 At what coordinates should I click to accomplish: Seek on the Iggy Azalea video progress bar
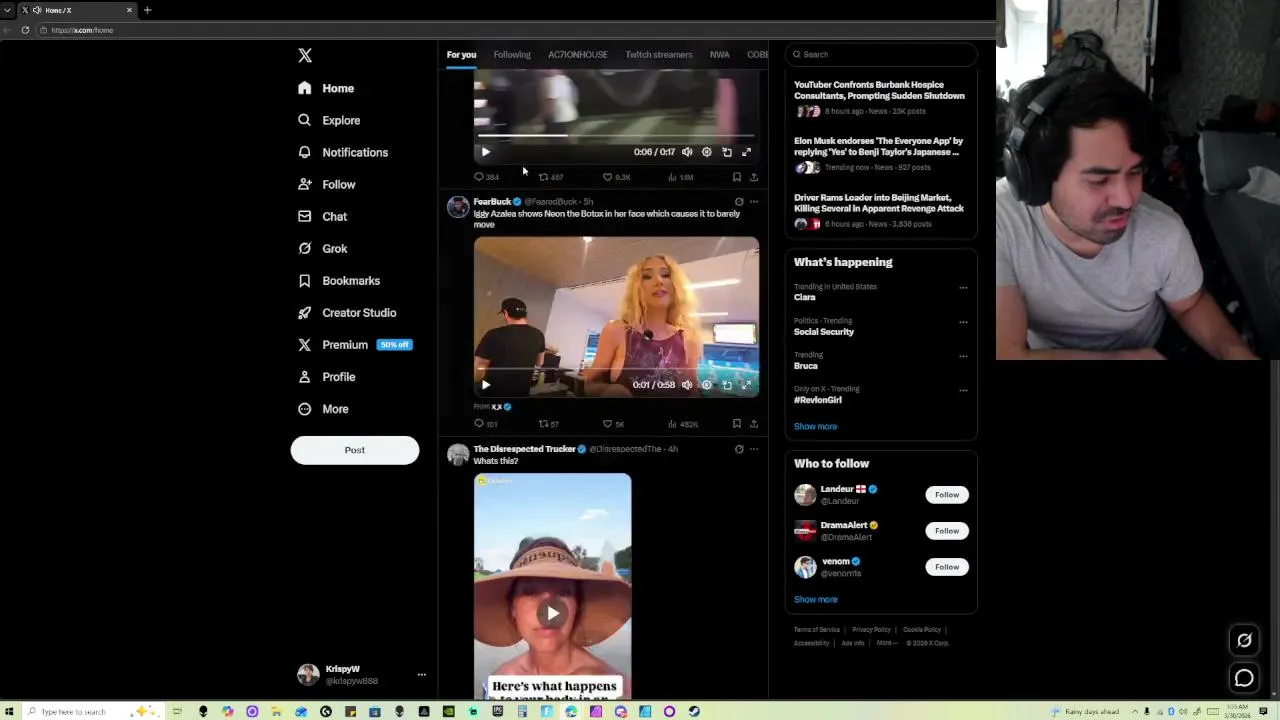616,369
